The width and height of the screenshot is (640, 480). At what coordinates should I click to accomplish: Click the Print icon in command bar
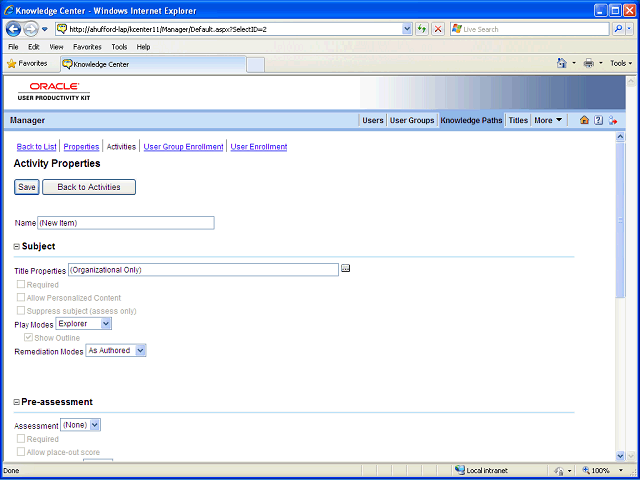tap(589, 63)
